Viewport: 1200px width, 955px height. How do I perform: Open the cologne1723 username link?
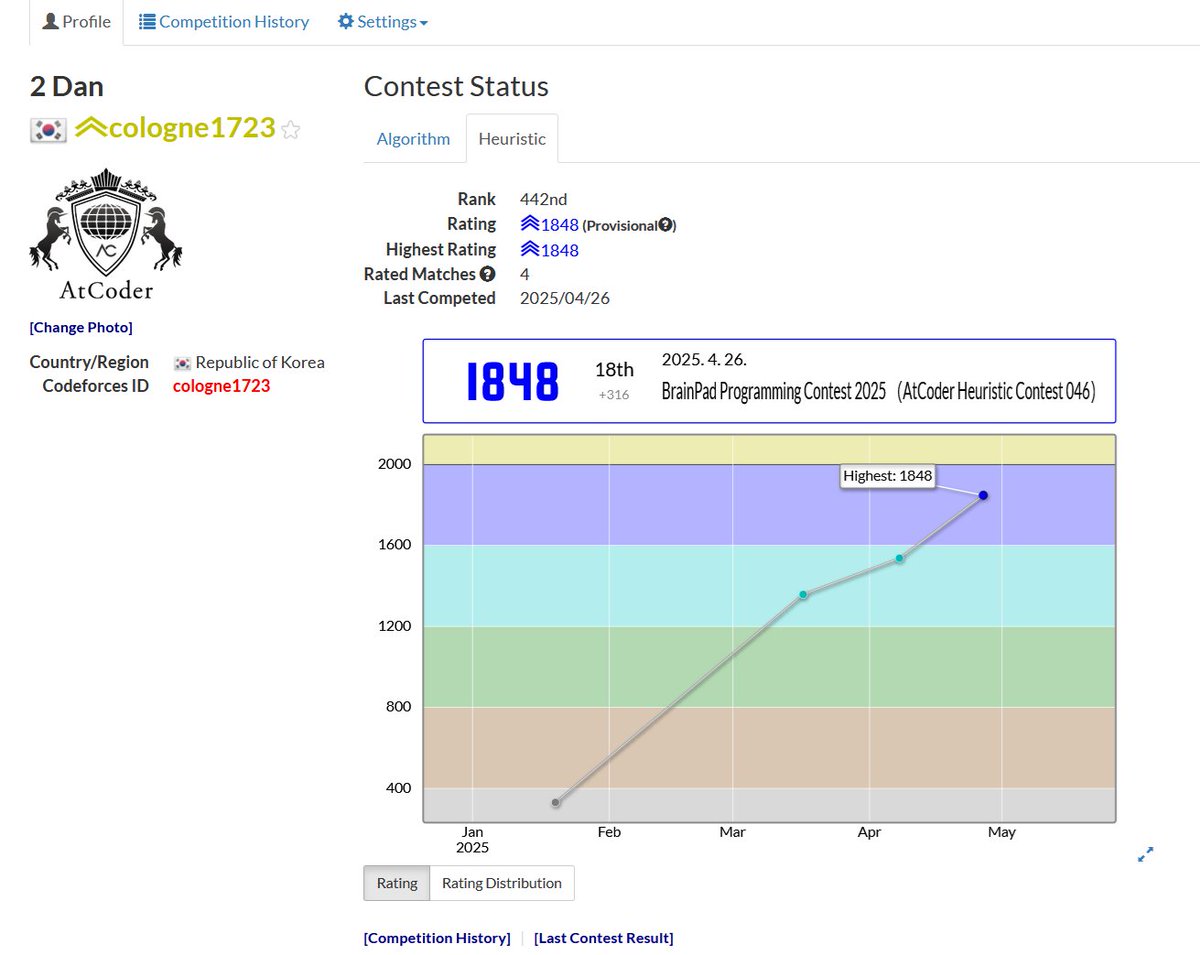click(192, 128)
